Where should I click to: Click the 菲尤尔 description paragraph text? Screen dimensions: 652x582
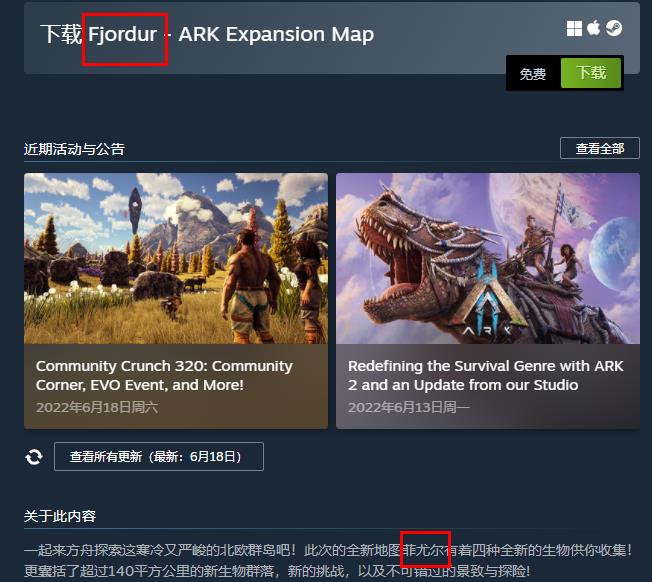click(328, 560)
